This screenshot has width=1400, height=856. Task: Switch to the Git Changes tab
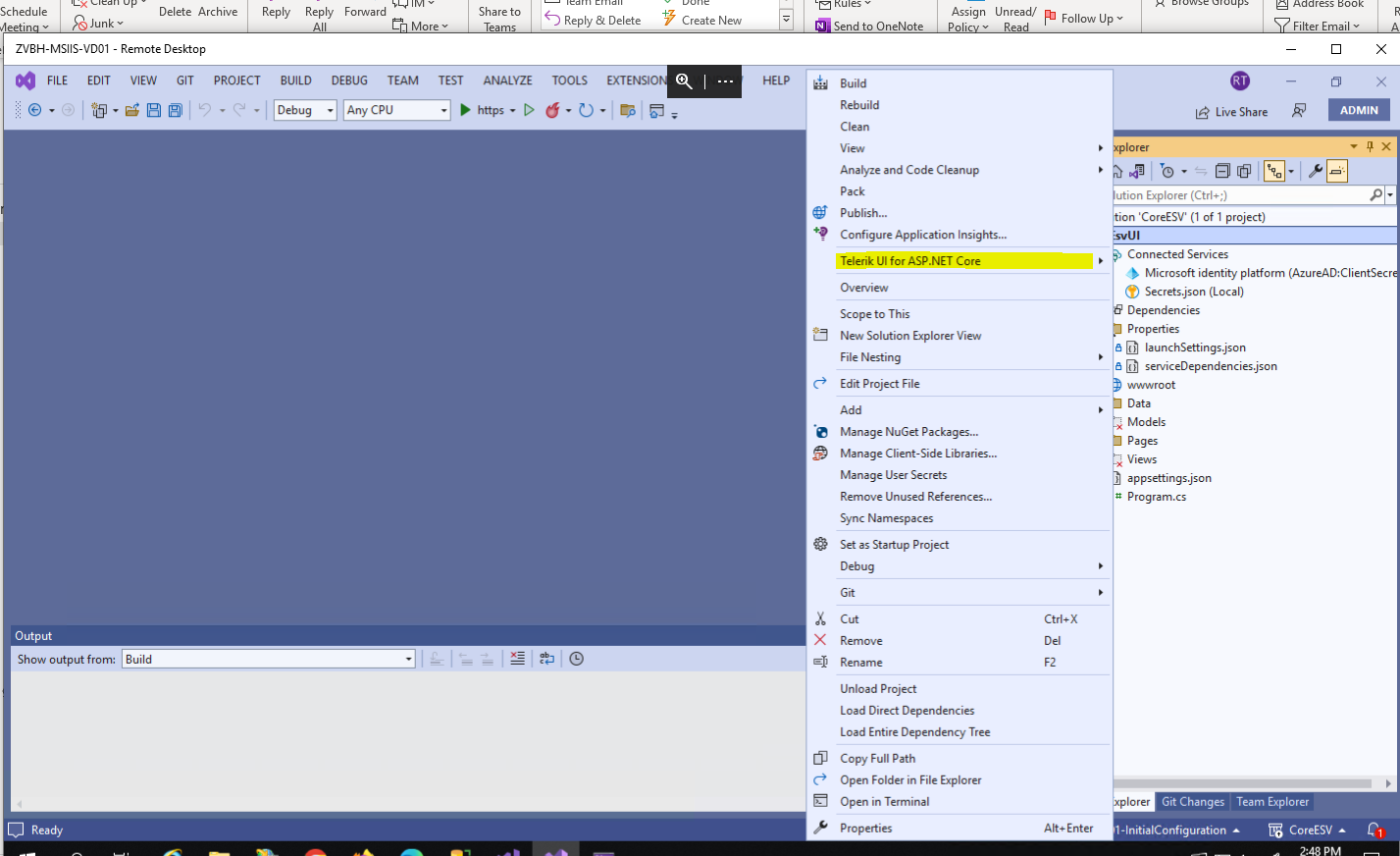click(x=1192, y=802)
